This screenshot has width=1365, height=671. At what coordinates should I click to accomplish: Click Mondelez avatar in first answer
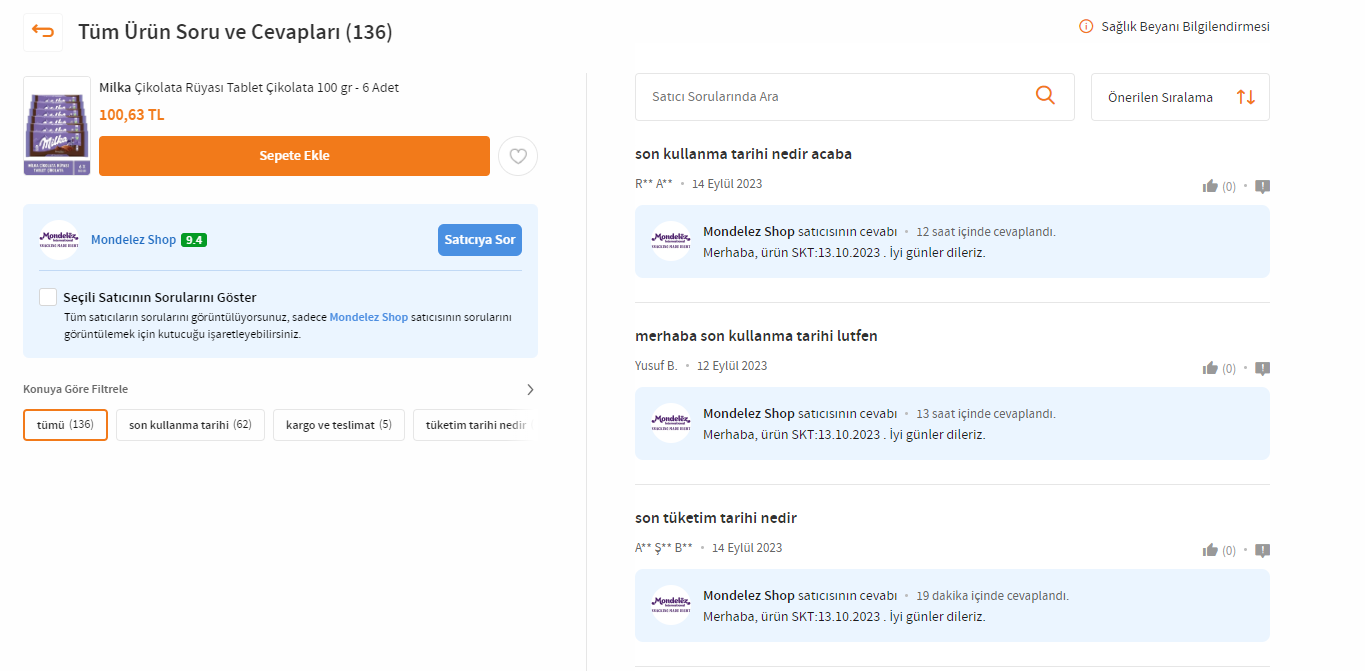pyautogui.click(x=671, y=241)
